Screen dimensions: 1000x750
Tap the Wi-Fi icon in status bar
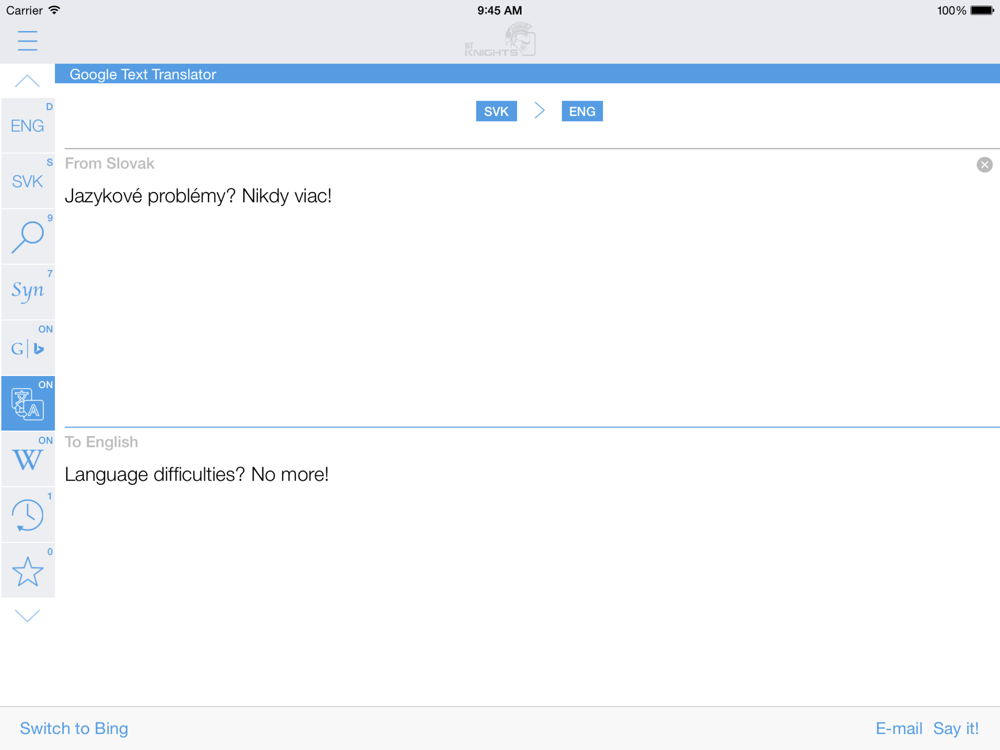pyautogui.click(x=54, y=10)
